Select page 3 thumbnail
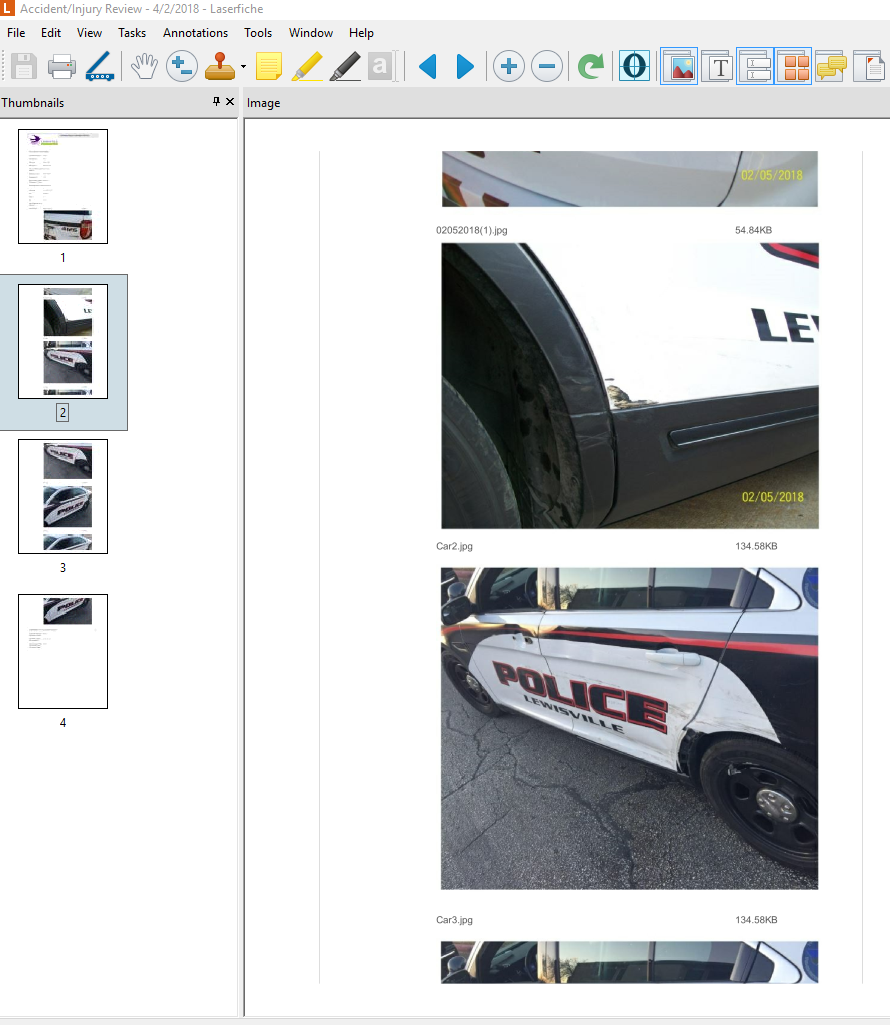 pos(63,496)
